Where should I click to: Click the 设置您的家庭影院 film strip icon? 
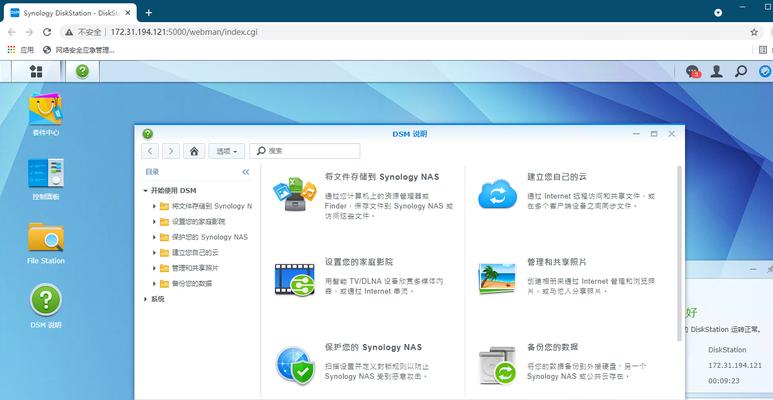pyautogui.click(x=295, y=280)
